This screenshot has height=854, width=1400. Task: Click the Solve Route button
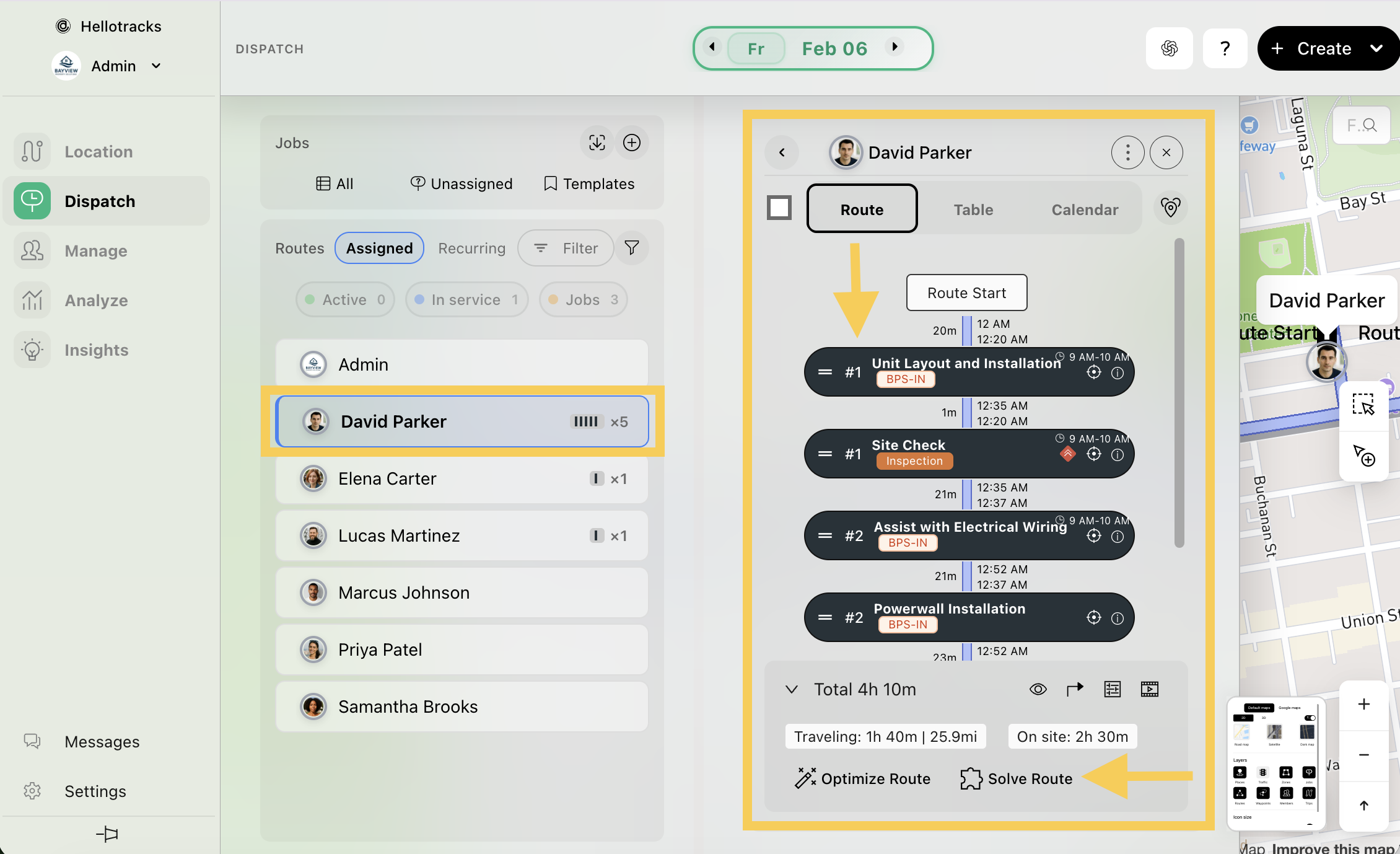(x=1016, y=778)
